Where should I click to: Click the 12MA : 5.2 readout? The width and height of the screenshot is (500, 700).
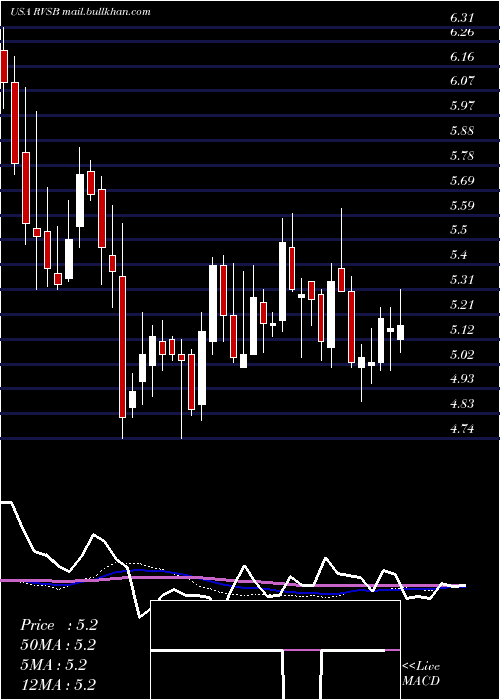click(x=58, y=685)
